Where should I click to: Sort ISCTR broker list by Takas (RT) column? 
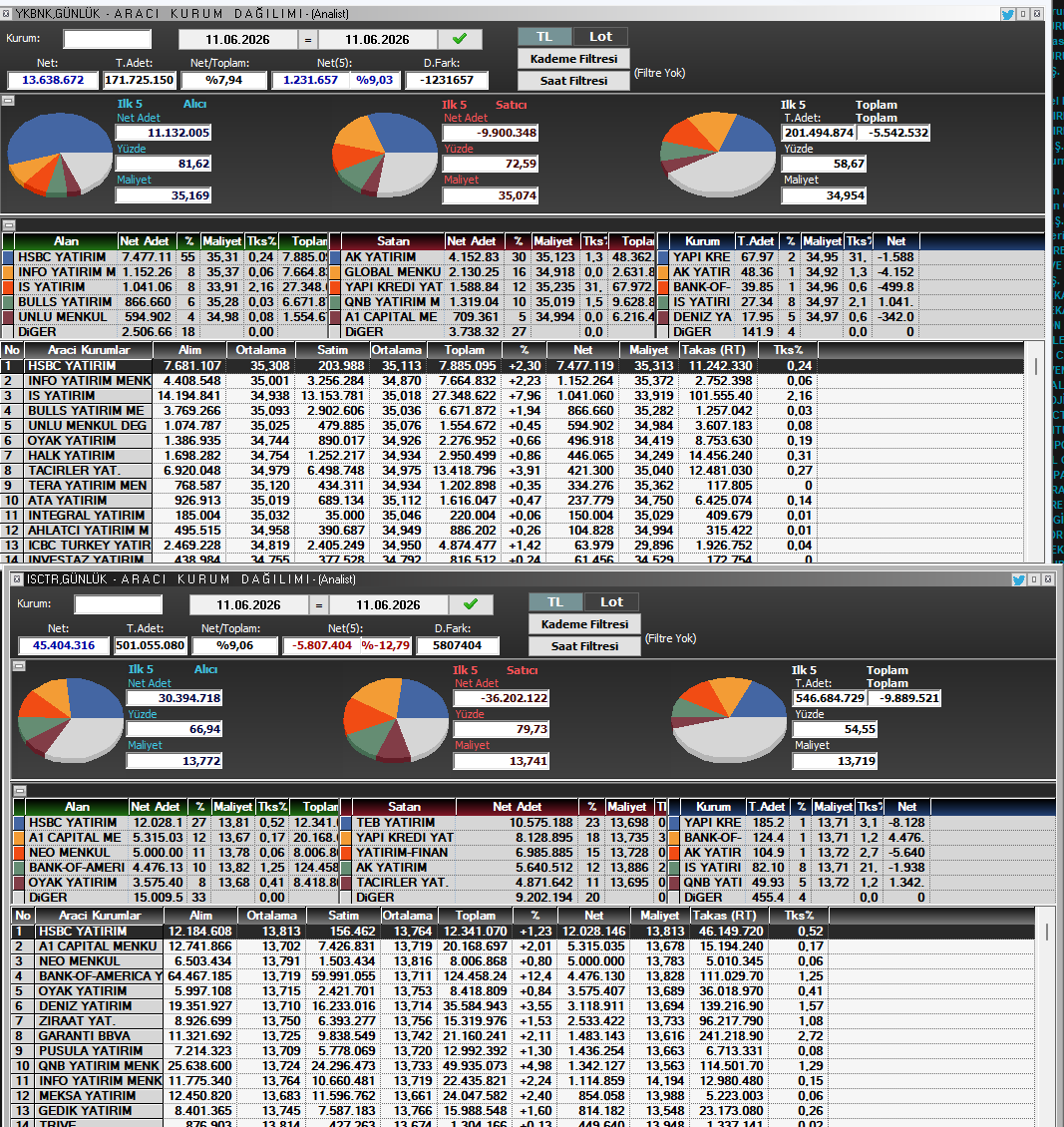coord(724,916)
